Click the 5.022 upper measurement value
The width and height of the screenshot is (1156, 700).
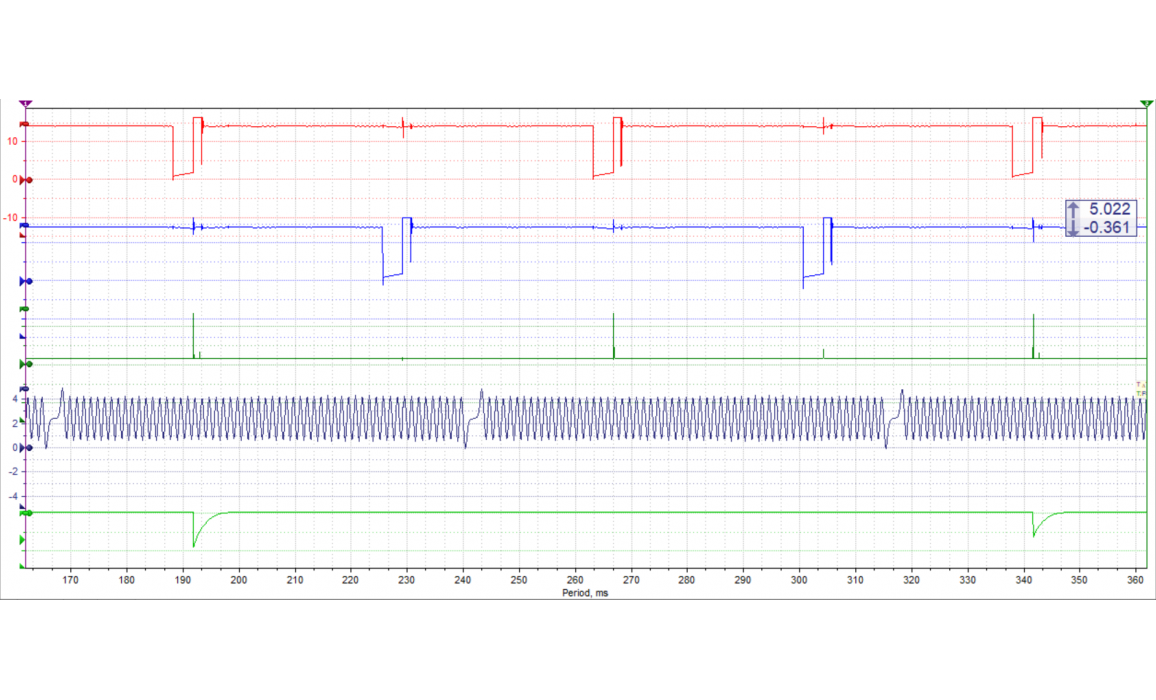[x=1108, y=209]
